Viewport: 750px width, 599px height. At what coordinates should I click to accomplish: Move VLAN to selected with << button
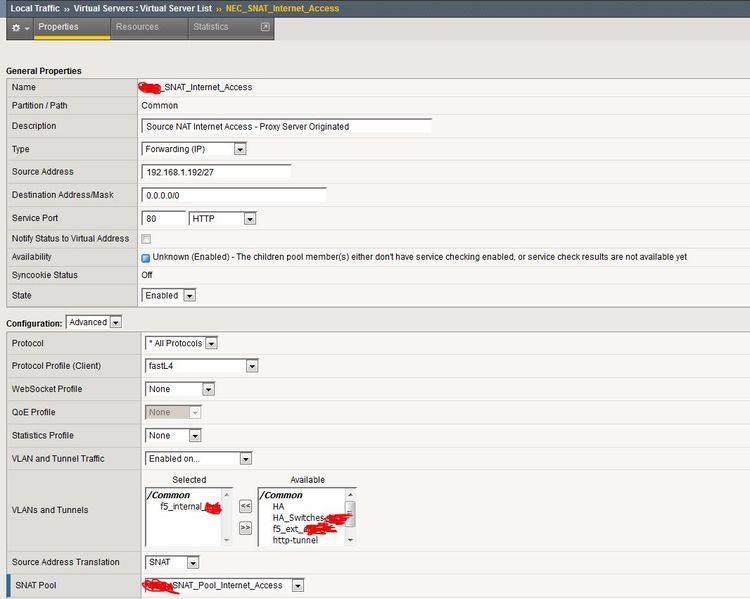[245, 506]
